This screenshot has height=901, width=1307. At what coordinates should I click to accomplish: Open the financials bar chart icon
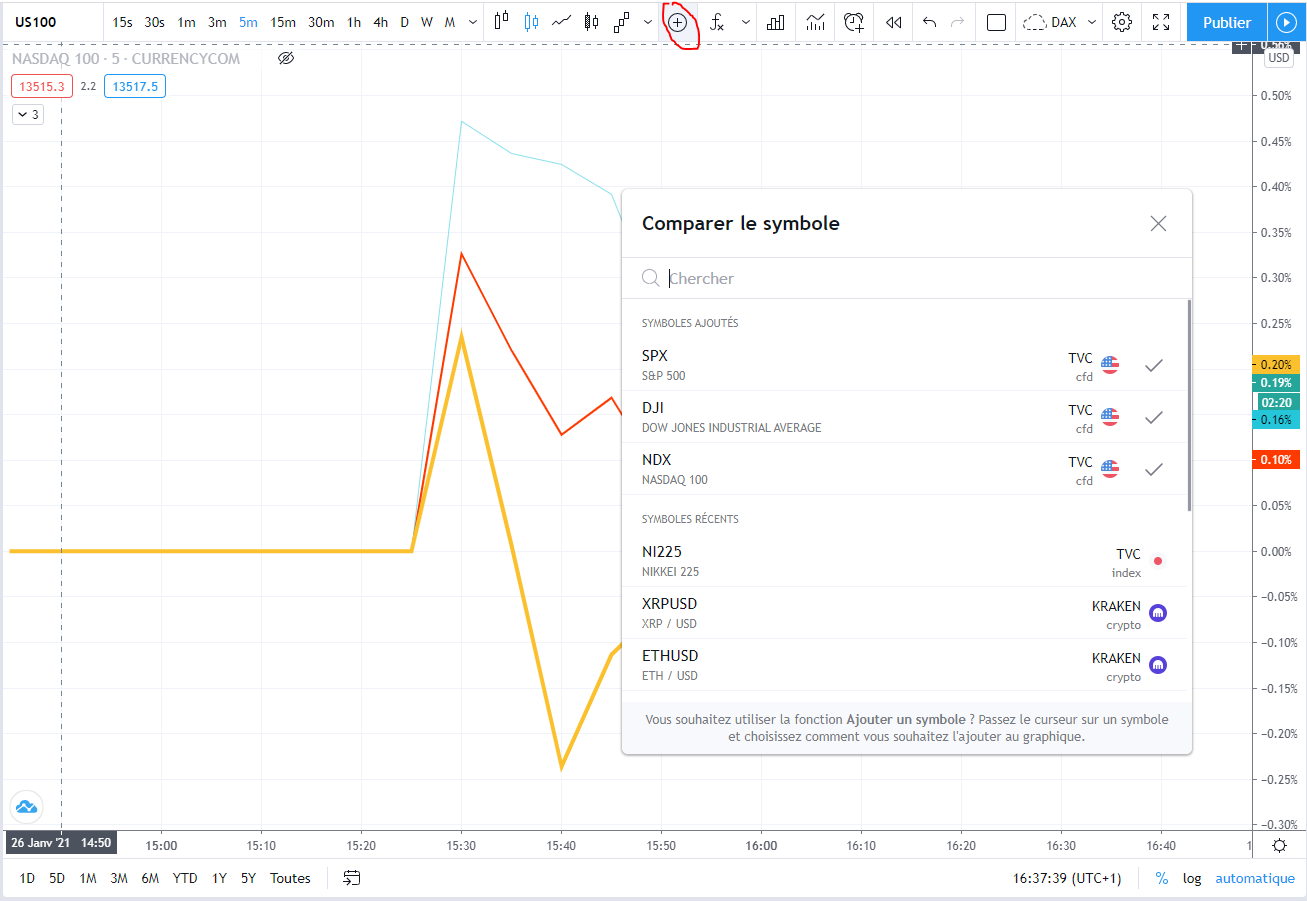[775, 22]
